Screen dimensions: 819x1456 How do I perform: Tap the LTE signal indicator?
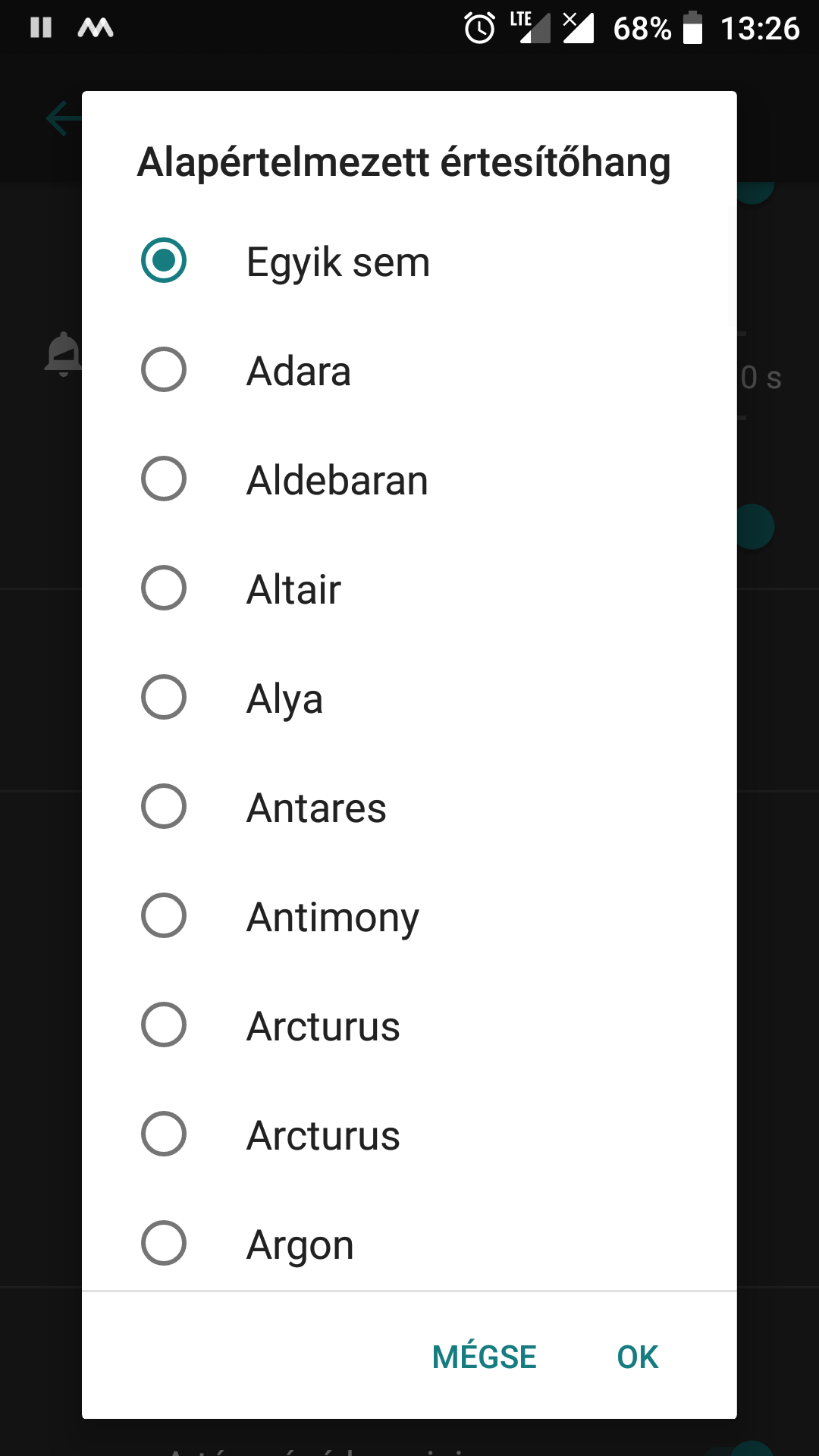click(530, 27)
